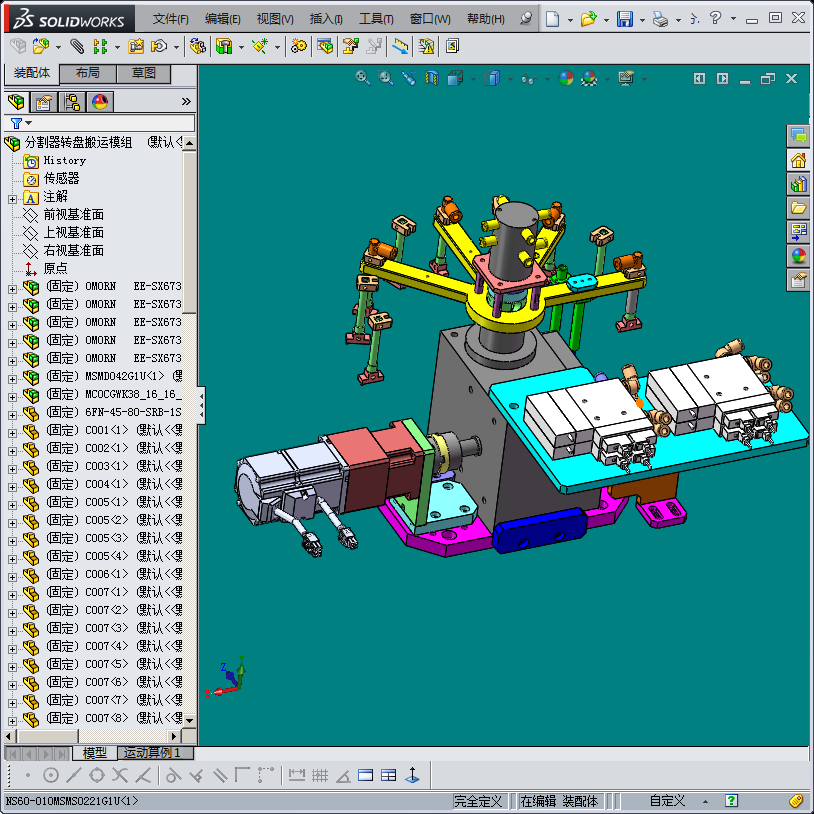Screen dimensions: 814x814
Task: Click New Motion Study icon
Action: [x=299, y=47]
